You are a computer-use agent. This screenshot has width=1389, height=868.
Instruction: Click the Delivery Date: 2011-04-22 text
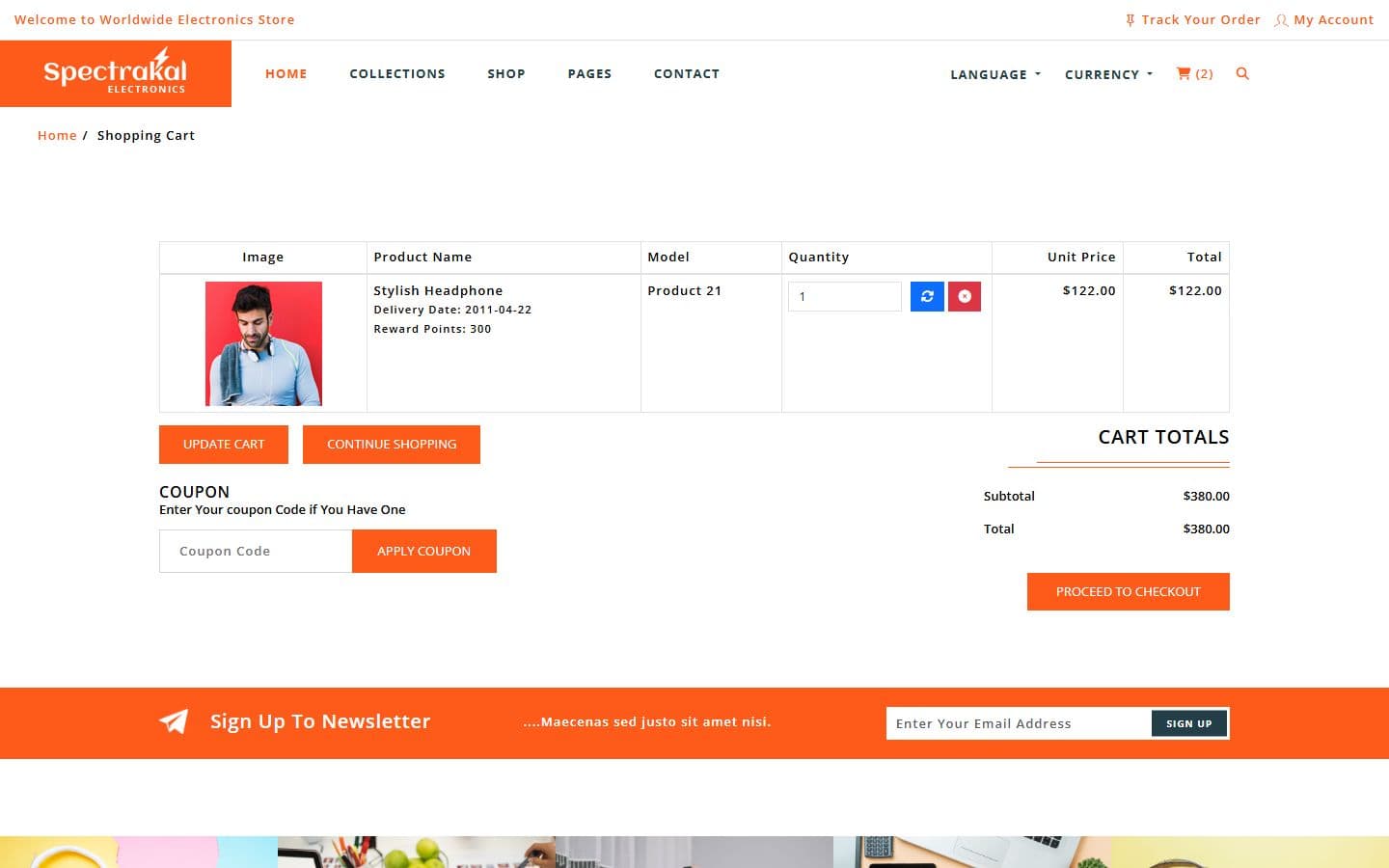click(452, 310)
